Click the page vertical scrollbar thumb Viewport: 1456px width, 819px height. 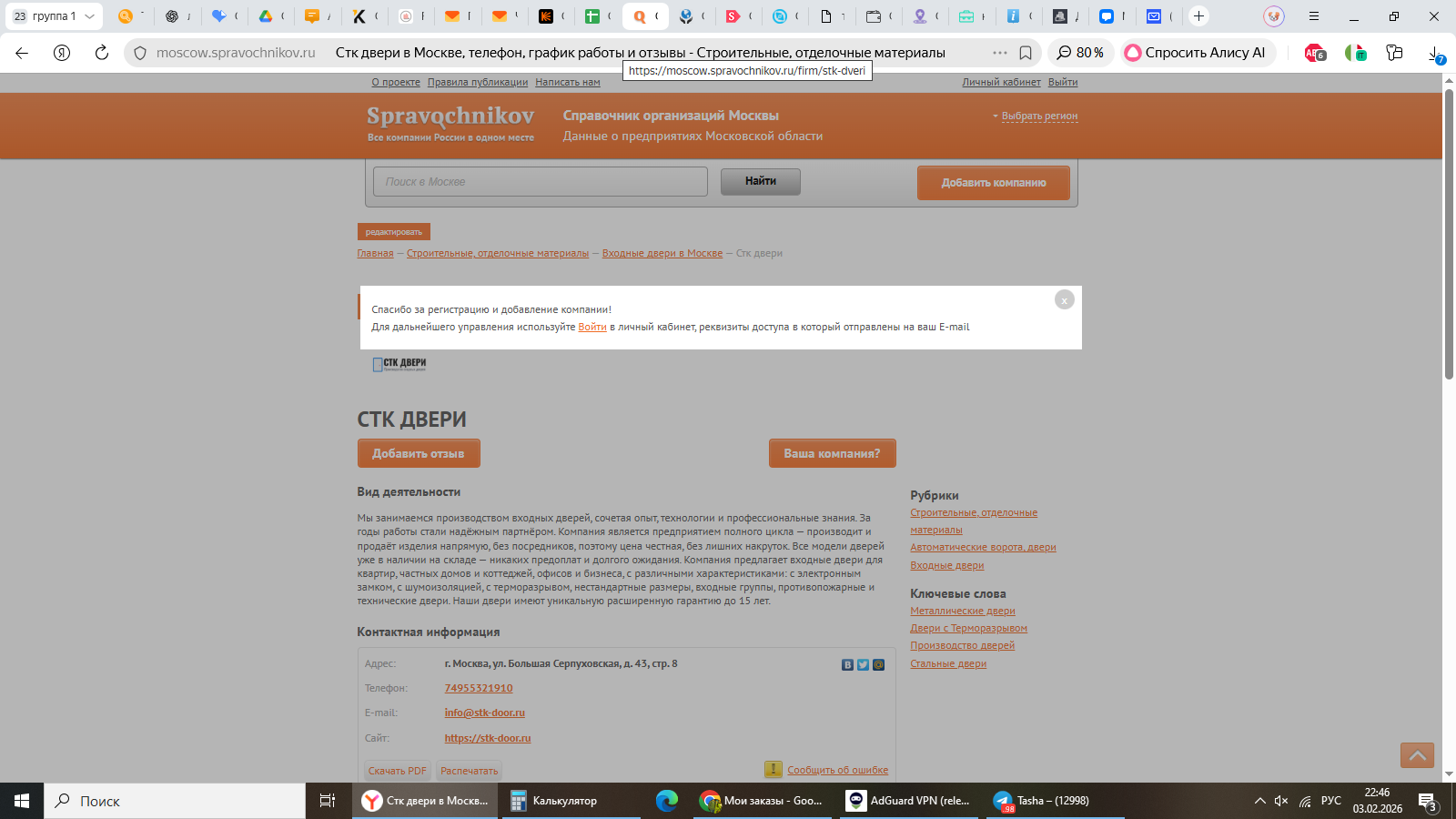coord(1449,233)
